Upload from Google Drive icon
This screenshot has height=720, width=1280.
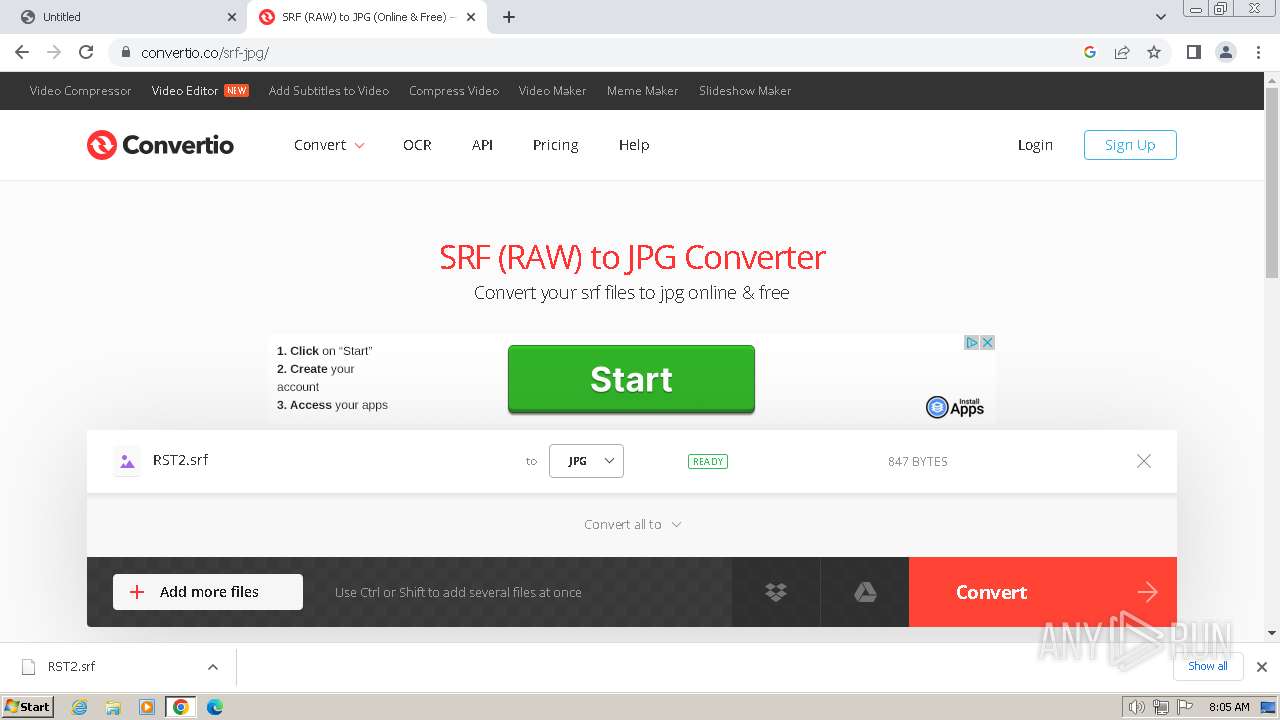click(x=865, y=592)
